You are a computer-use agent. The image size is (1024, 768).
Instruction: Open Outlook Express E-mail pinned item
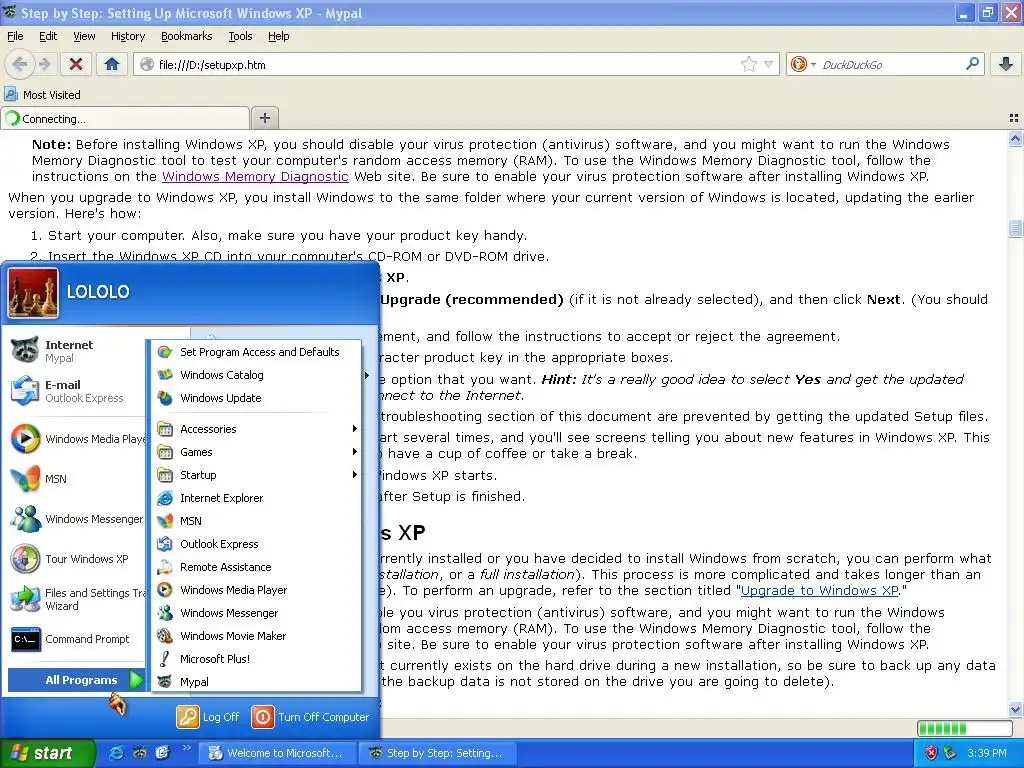click(x=75, y=391)
